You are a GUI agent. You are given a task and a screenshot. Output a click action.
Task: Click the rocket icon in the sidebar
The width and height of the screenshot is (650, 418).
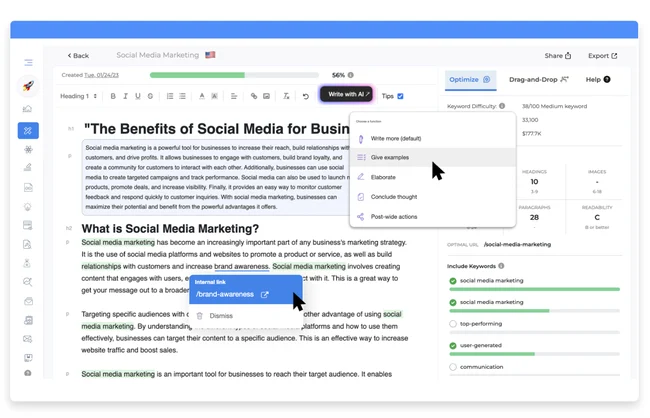[x=28, y=86]
